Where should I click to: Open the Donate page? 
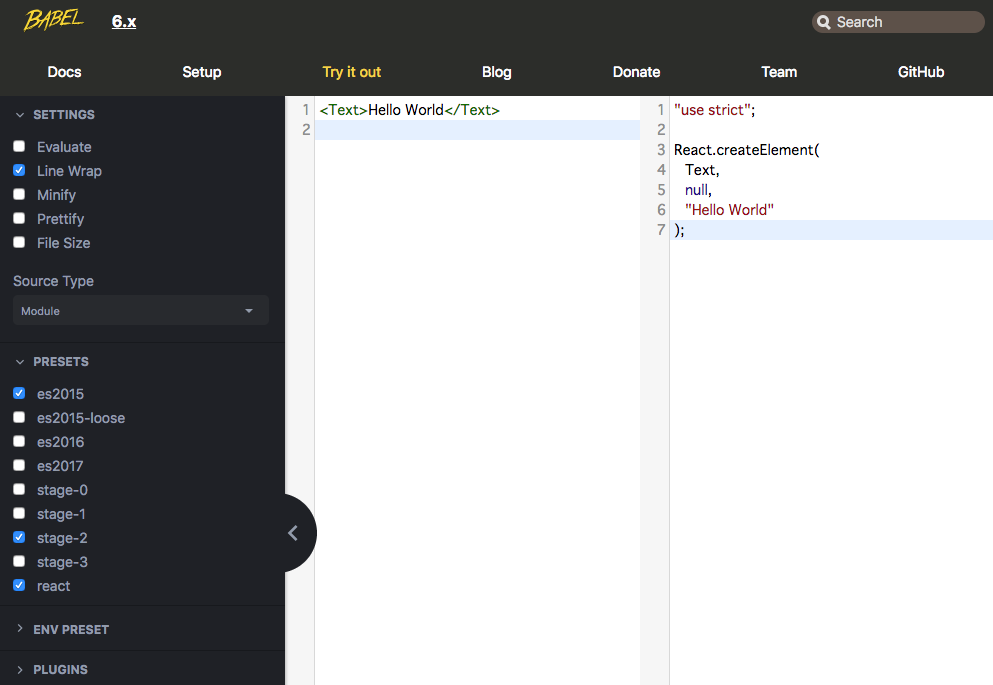click(x=636, y=71)
